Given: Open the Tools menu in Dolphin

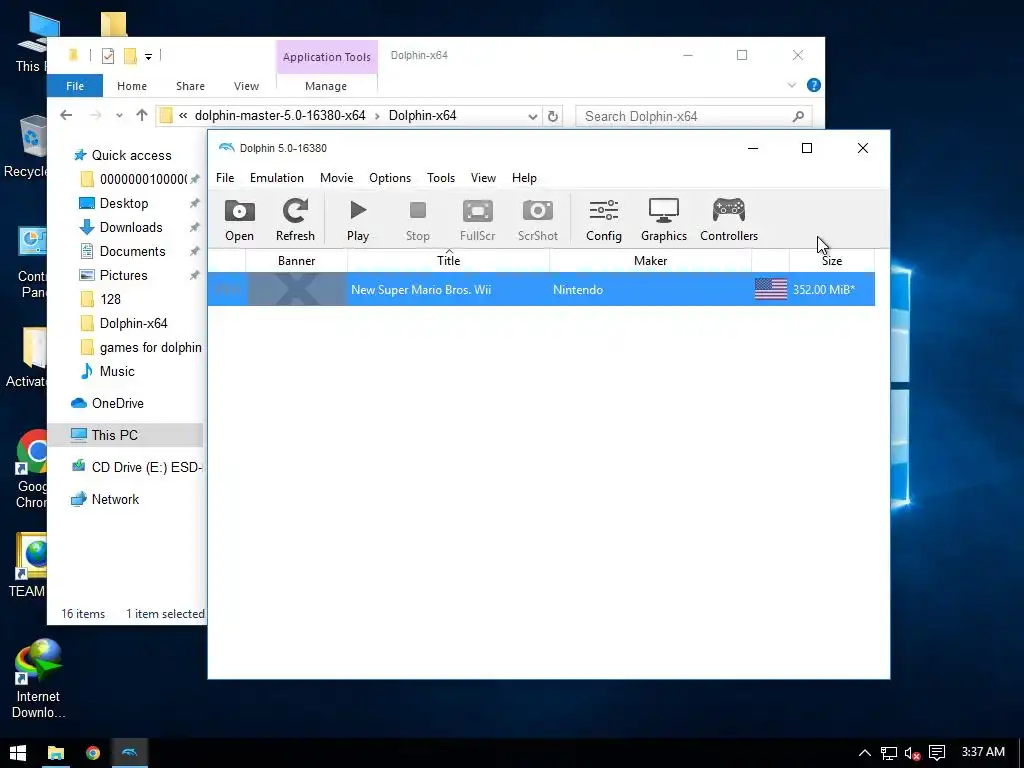Looking at the screenshot, I should 441,178.
